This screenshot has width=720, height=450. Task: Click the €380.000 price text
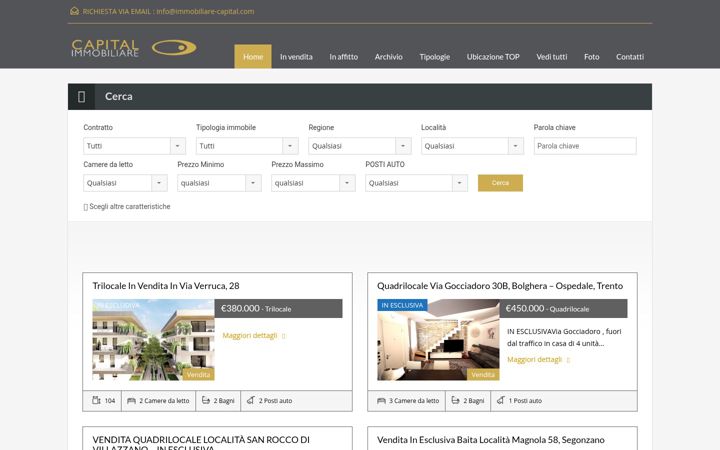click(x=240, y=309)
